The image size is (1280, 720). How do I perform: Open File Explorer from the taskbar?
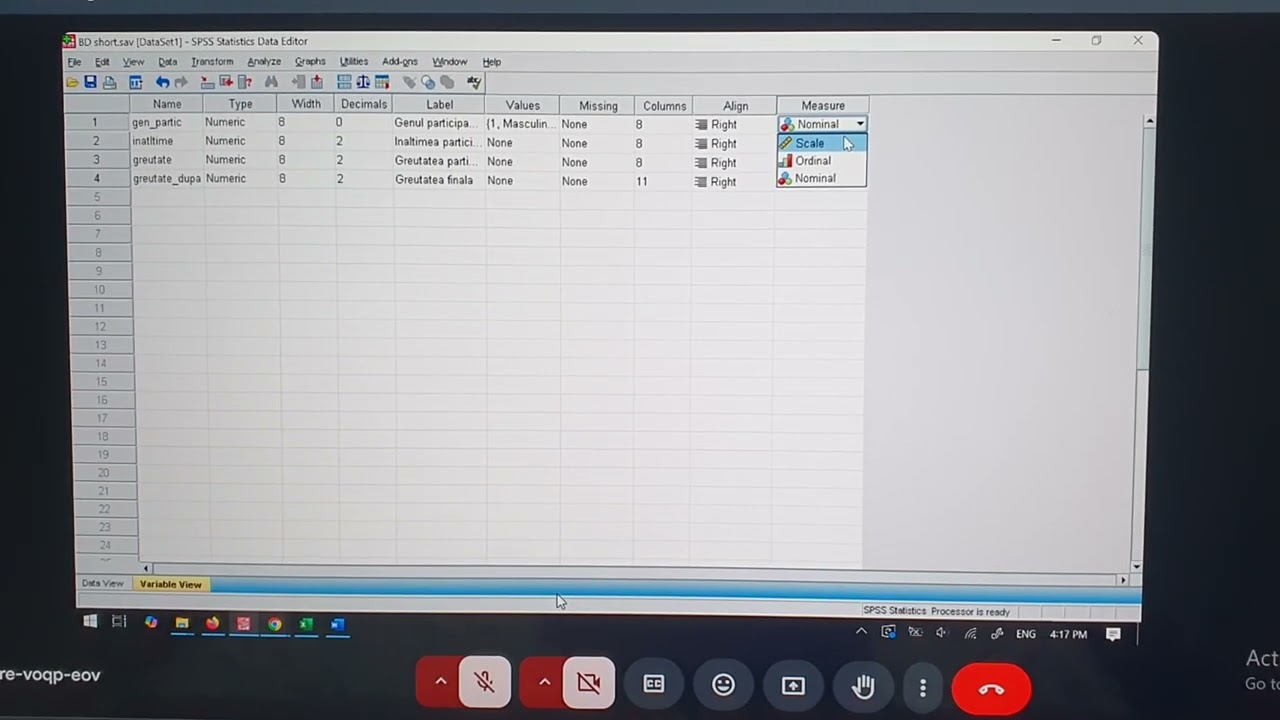182,623
